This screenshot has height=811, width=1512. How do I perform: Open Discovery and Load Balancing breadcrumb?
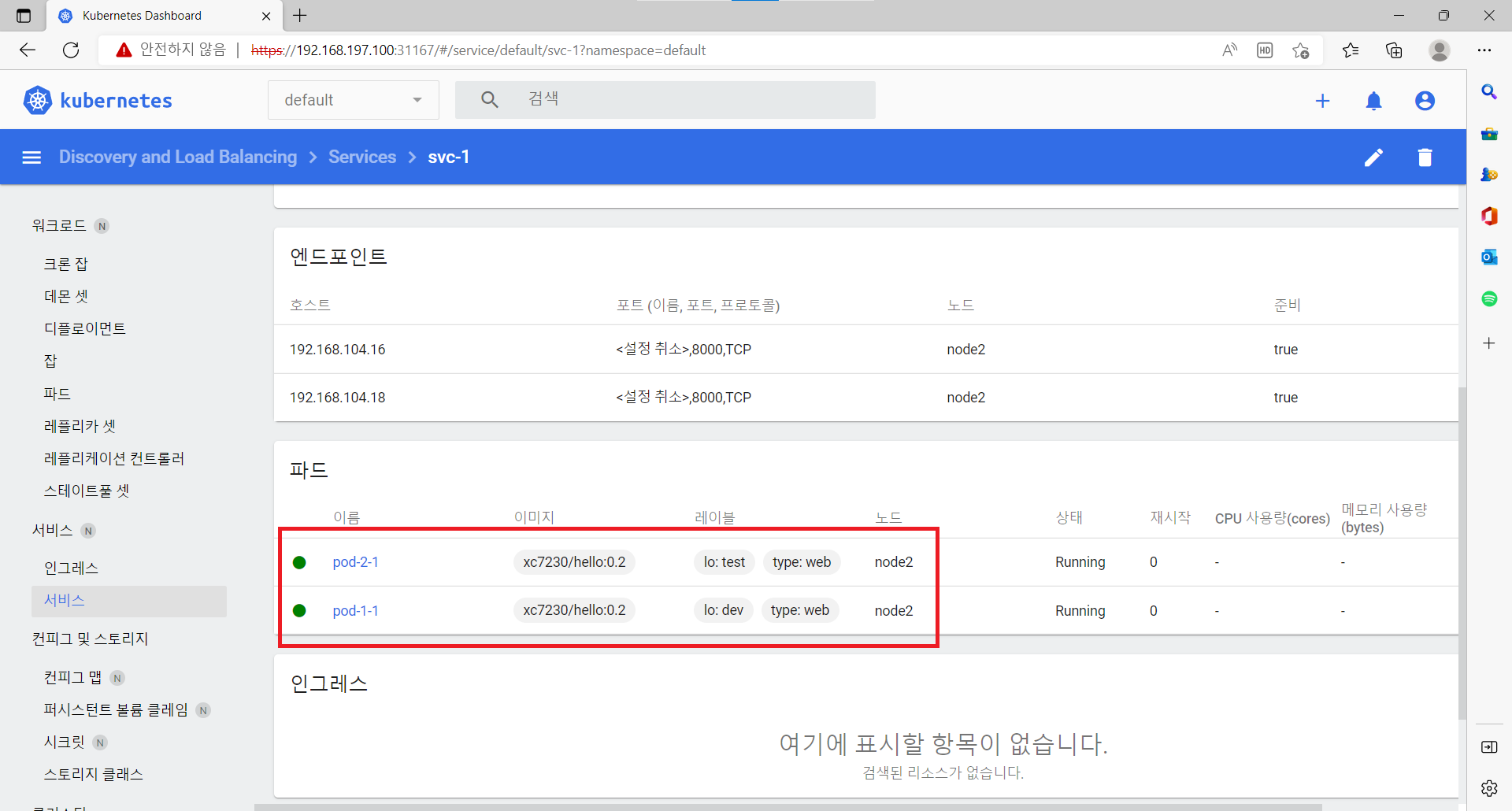pyautogui.click(x=178, y=157)
